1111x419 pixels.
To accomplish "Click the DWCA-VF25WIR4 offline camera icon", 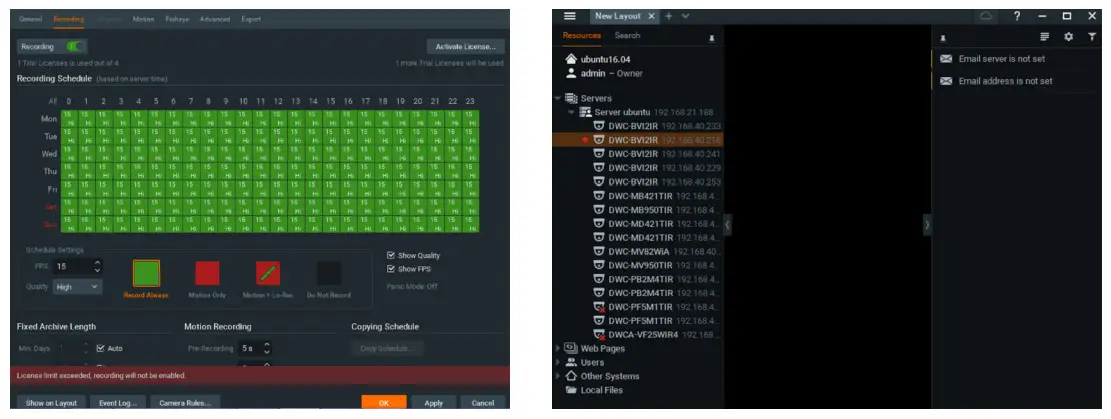I will 599,335.
